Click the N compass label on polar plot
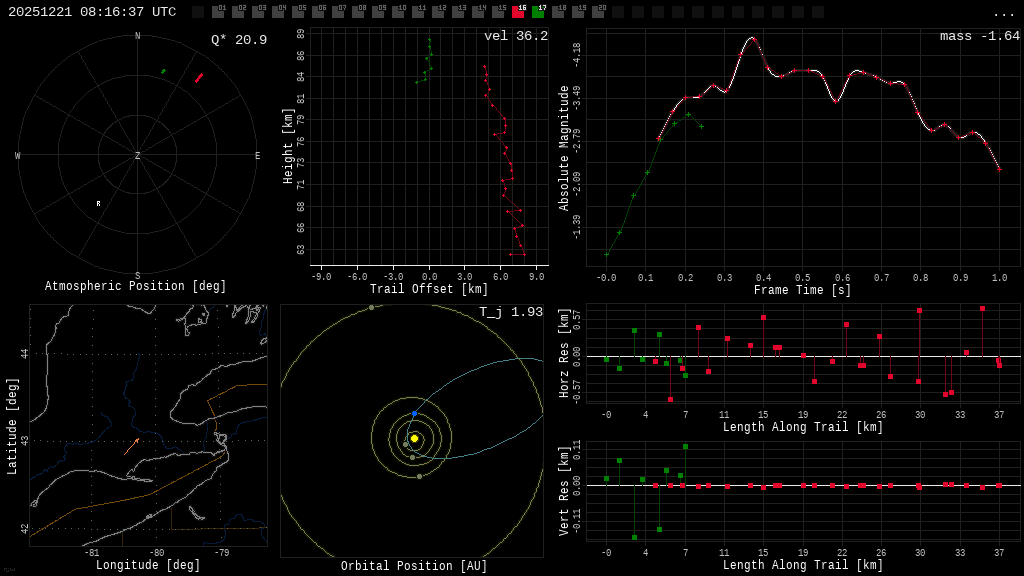1024x576 pixels. (x=137, y=36)
